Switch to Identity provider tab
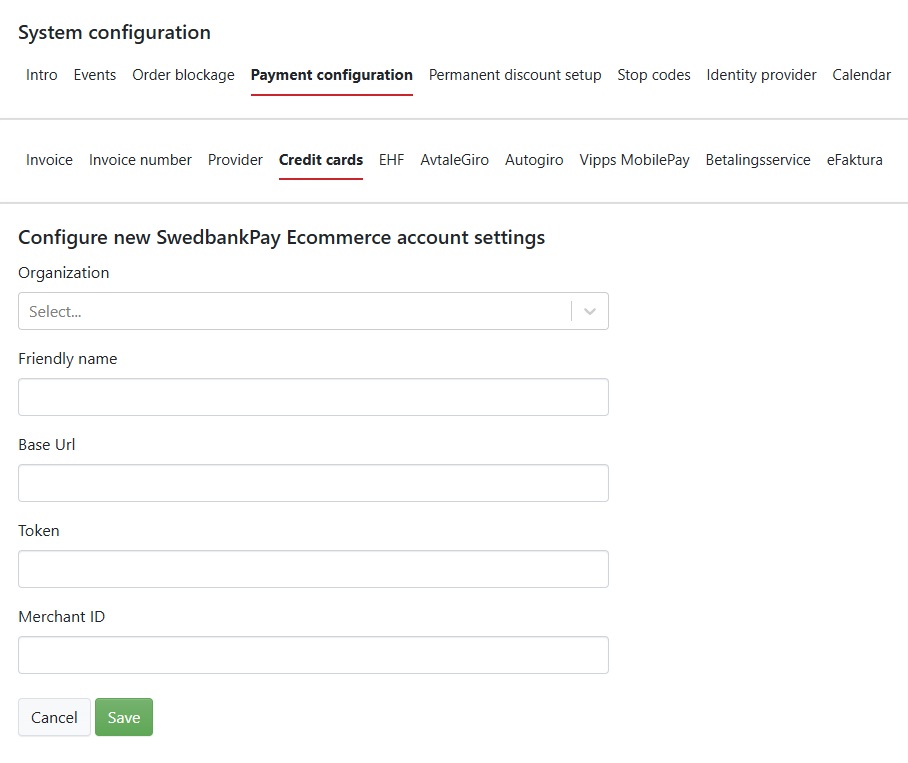The width and height of the screenshot is (908, 763). point(761,75)
